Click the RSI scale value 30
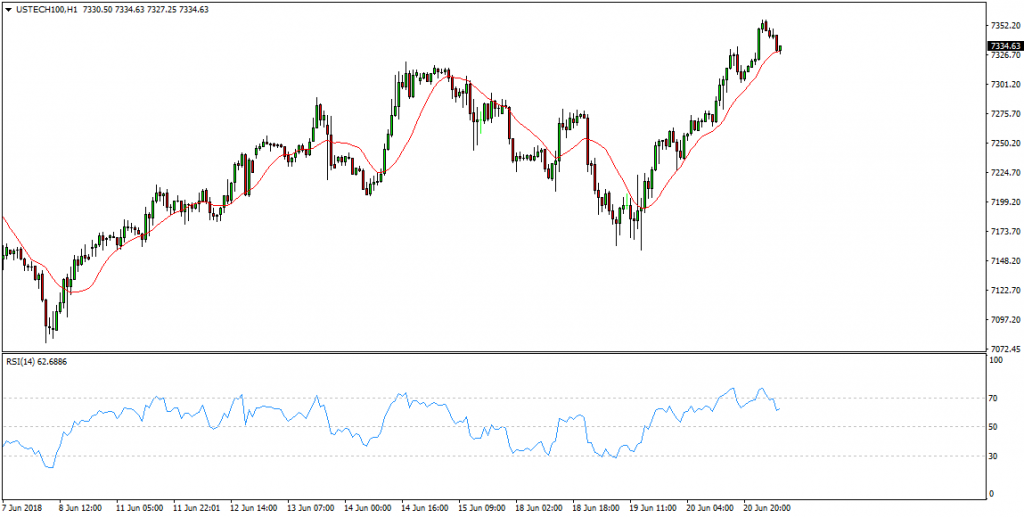 [x=992, y=457]
